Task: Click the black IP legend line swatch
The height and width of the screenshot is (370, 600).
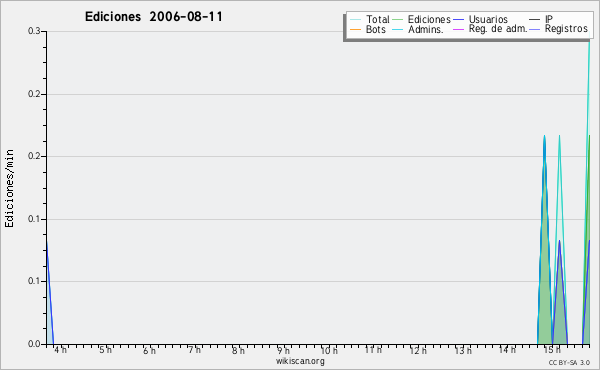Action: (x=535, y=20)
